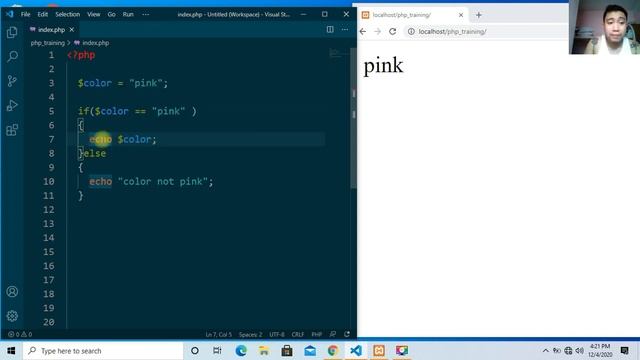Go forward in the browser

pos(378,31)
